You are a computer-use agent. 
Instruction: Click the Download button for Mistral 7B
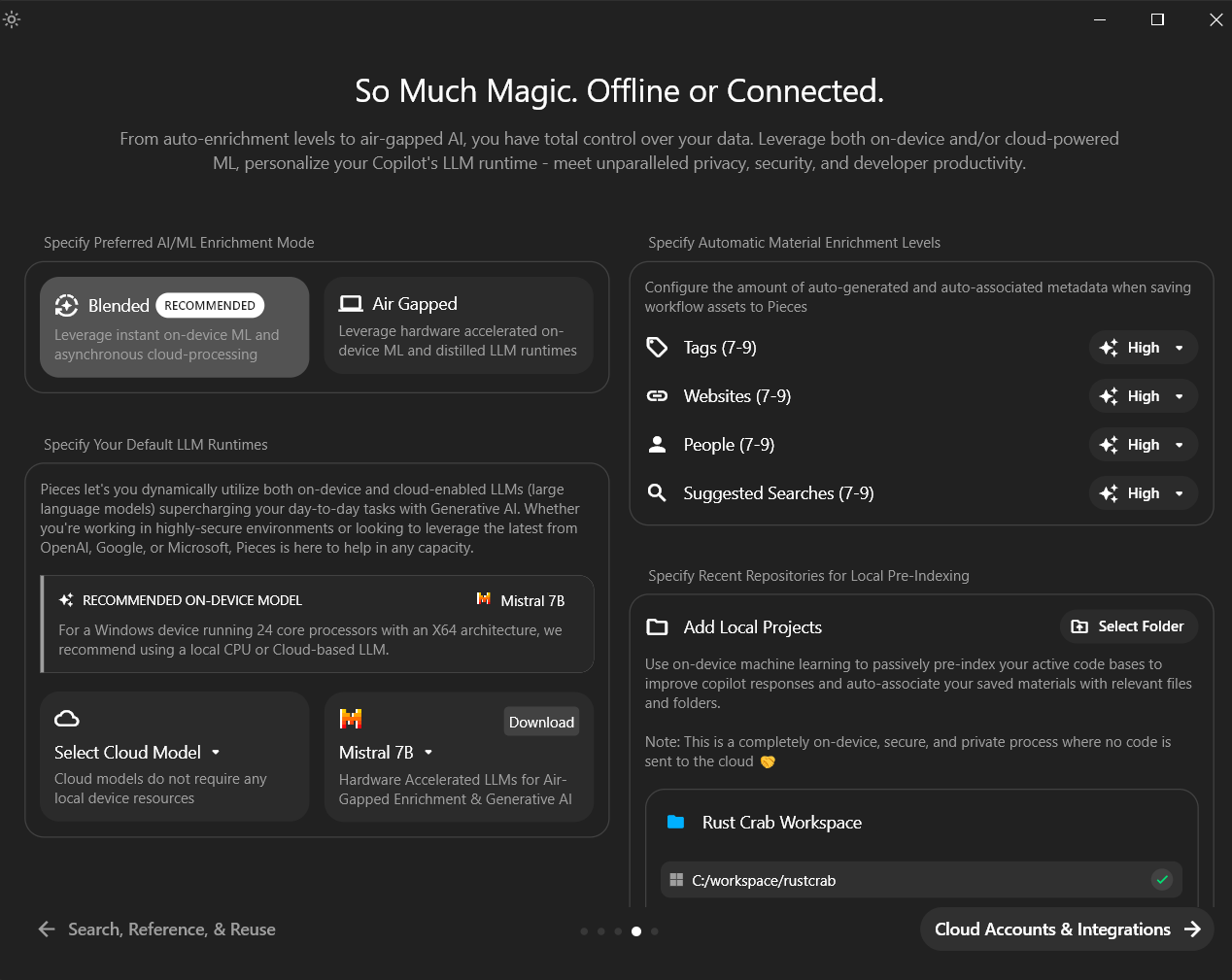(x=541, y=722)
